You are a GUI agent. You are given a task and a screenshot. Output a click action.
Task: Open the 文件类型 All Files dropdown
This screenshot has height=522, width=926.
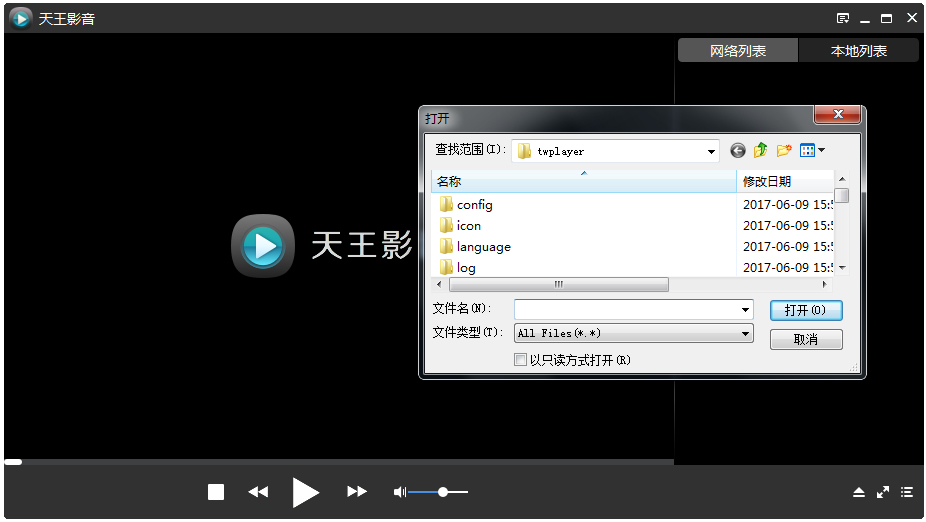point(634,333)
